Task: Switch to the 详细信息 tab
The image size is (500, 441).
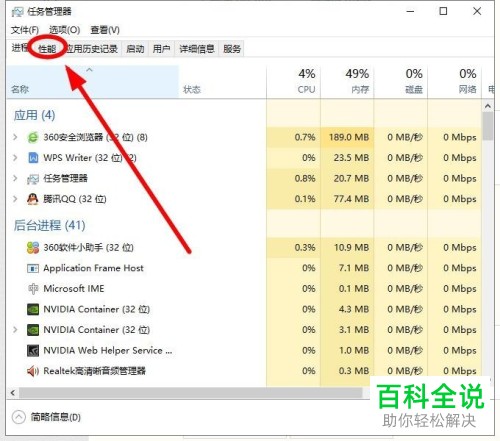Action: click(197, 49)
